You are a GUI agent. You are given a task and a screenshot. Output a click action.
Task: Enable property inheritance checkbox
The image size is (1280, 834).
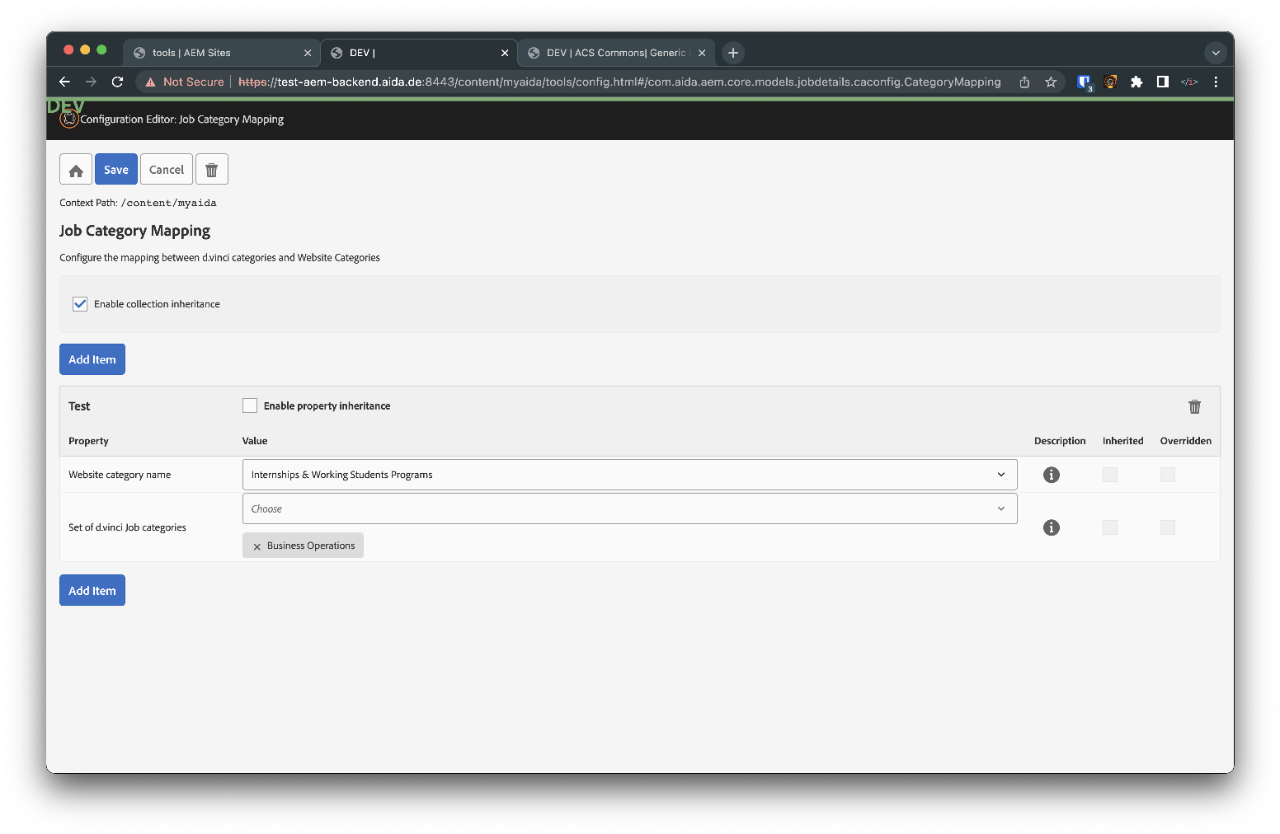tap(250, 406)
